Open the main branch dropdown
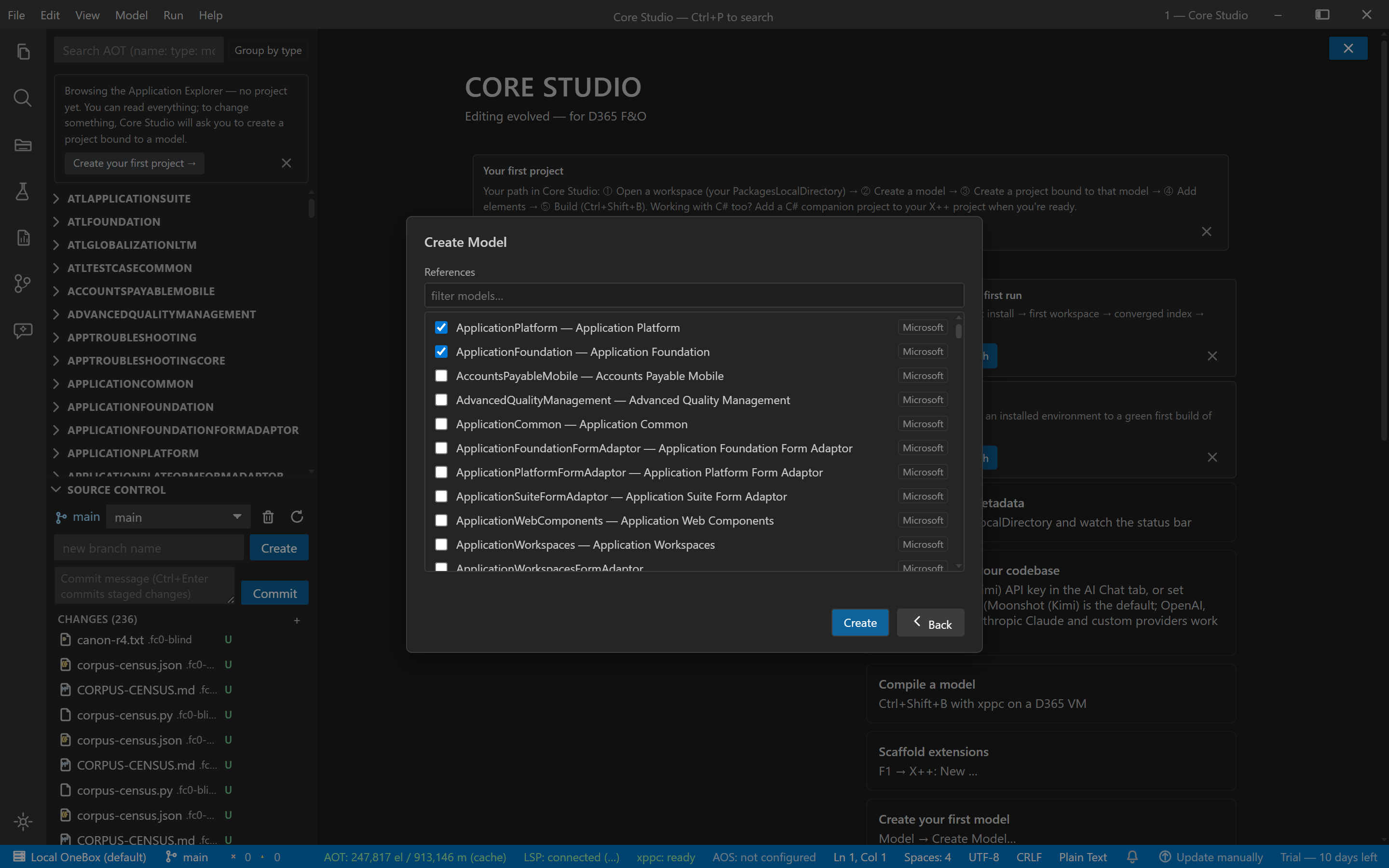The width and height of the screenshot is (1389, 868). point(178,516)
